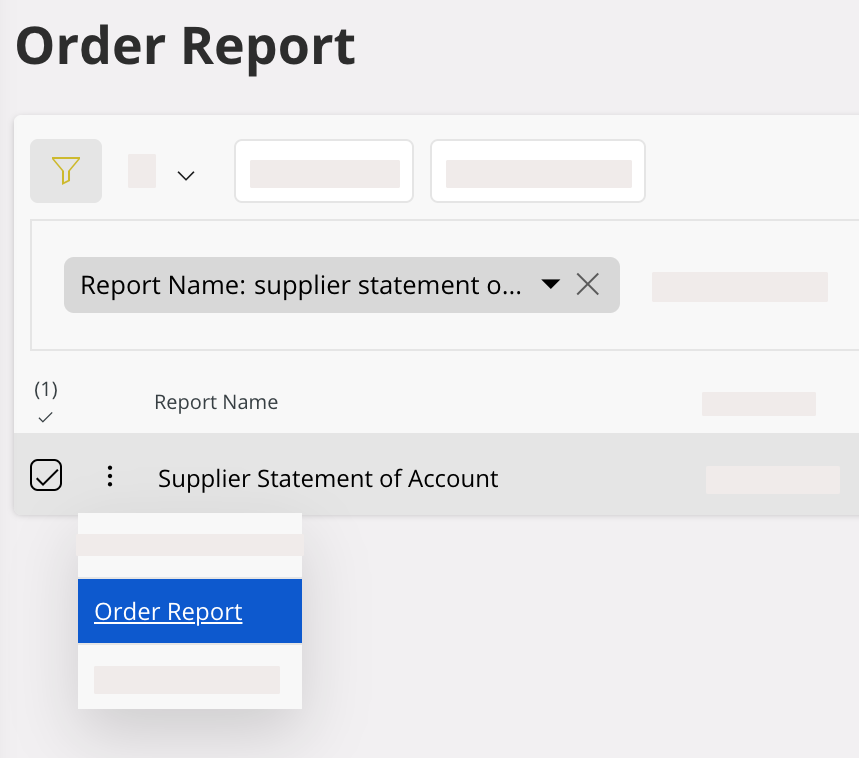Select Order Report from the context menu
859x758 pixels.
[x=168, y=611]
